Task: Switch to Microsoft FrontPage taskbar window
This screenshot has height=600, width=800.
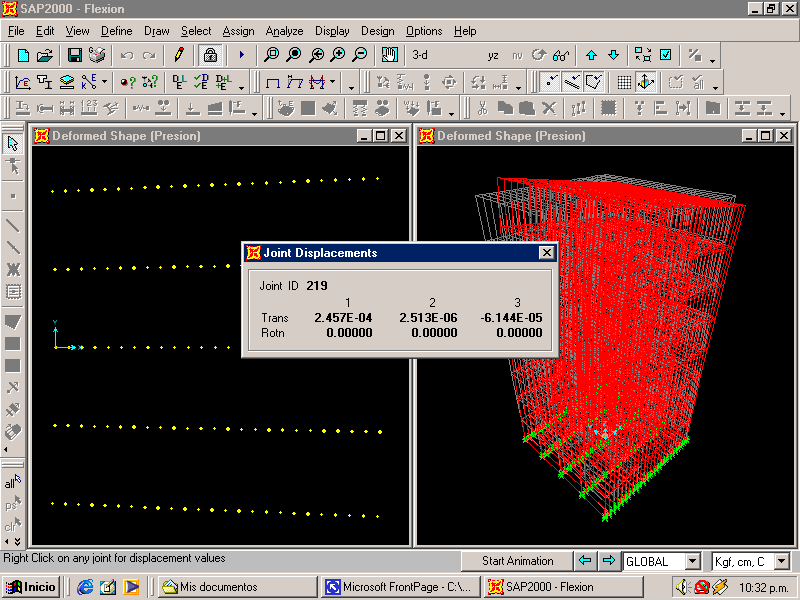Action: (x=401, y=587)
